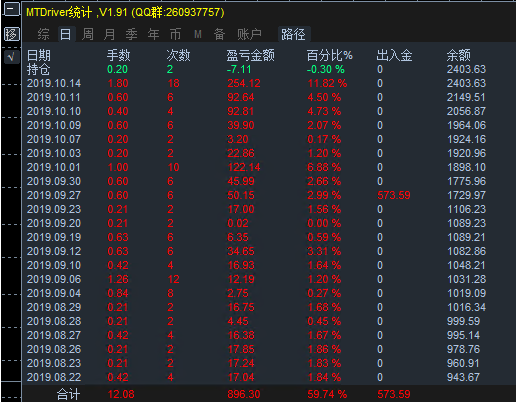Select the 2019.09.30 date row
This screenshot has width=516, height=402.
54,181
